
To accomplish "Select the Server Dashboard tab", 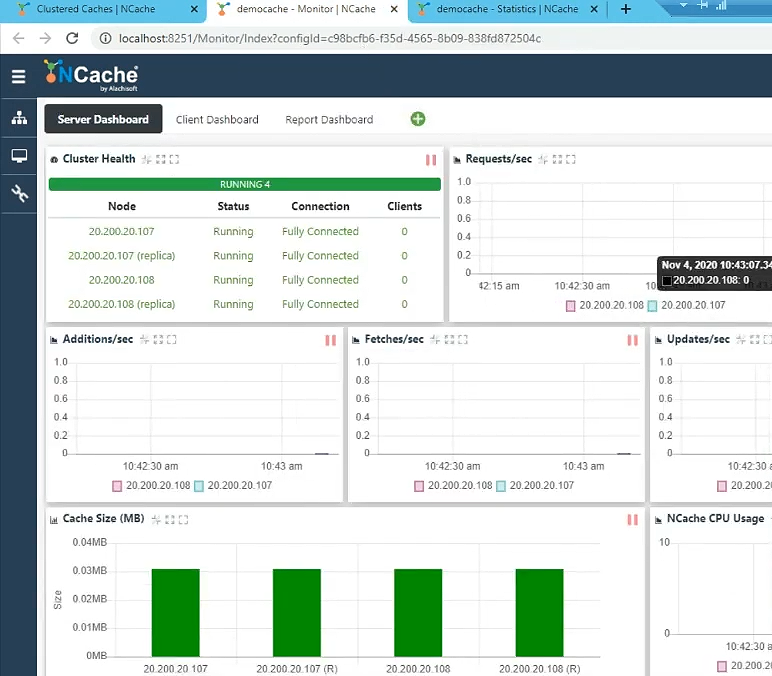I will tap(103, 119).
